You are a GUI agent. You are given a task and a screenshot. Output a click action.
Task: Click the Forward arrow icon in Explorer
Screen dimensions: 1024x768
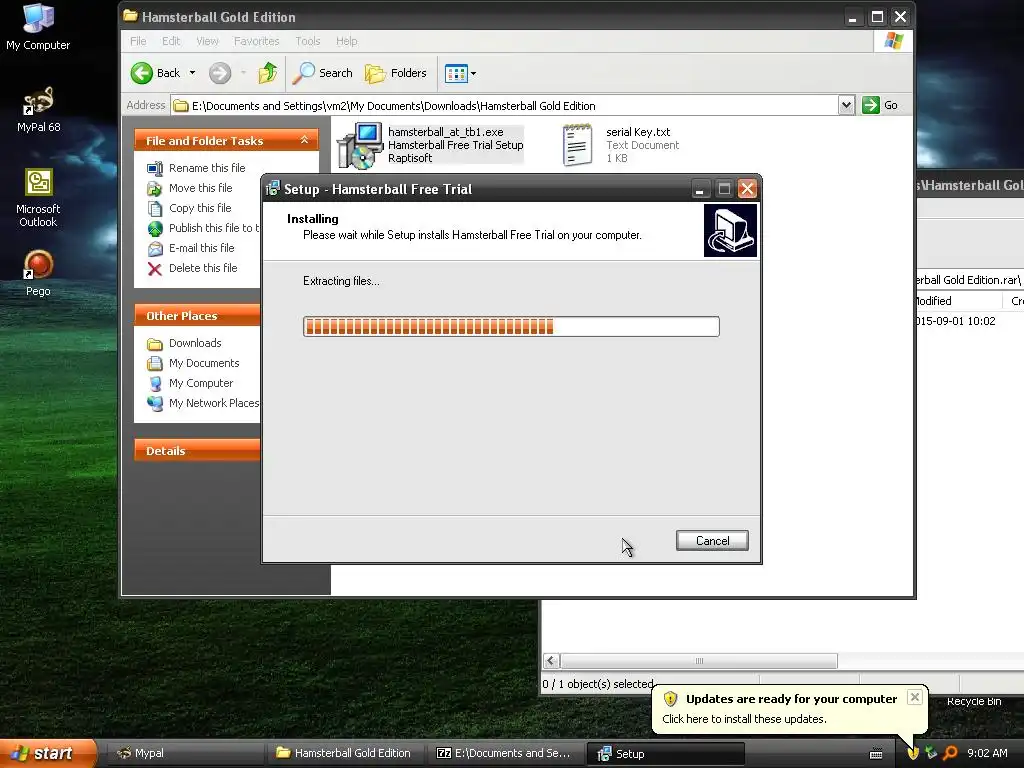pos(220,73)
